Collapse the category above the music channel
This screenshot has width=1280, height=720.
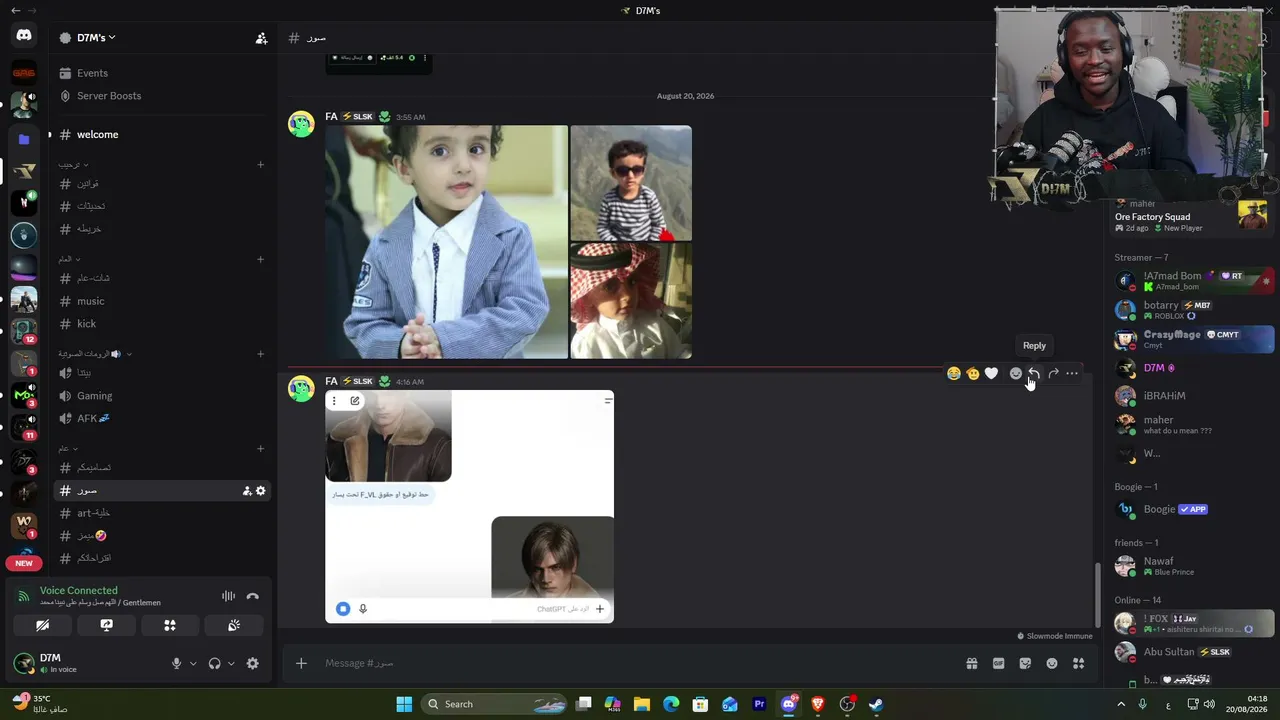click(67, 259)
